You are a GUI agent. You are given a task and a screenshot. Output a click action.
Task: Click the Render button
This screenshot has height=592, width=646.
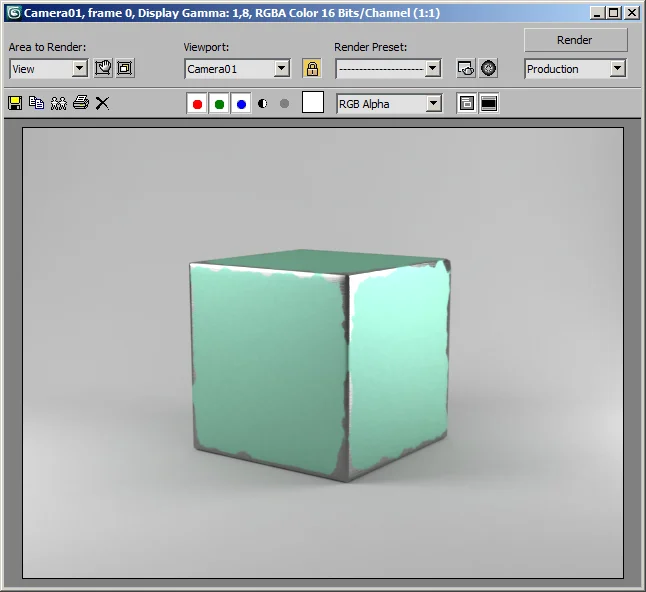[x=576, y=40]
